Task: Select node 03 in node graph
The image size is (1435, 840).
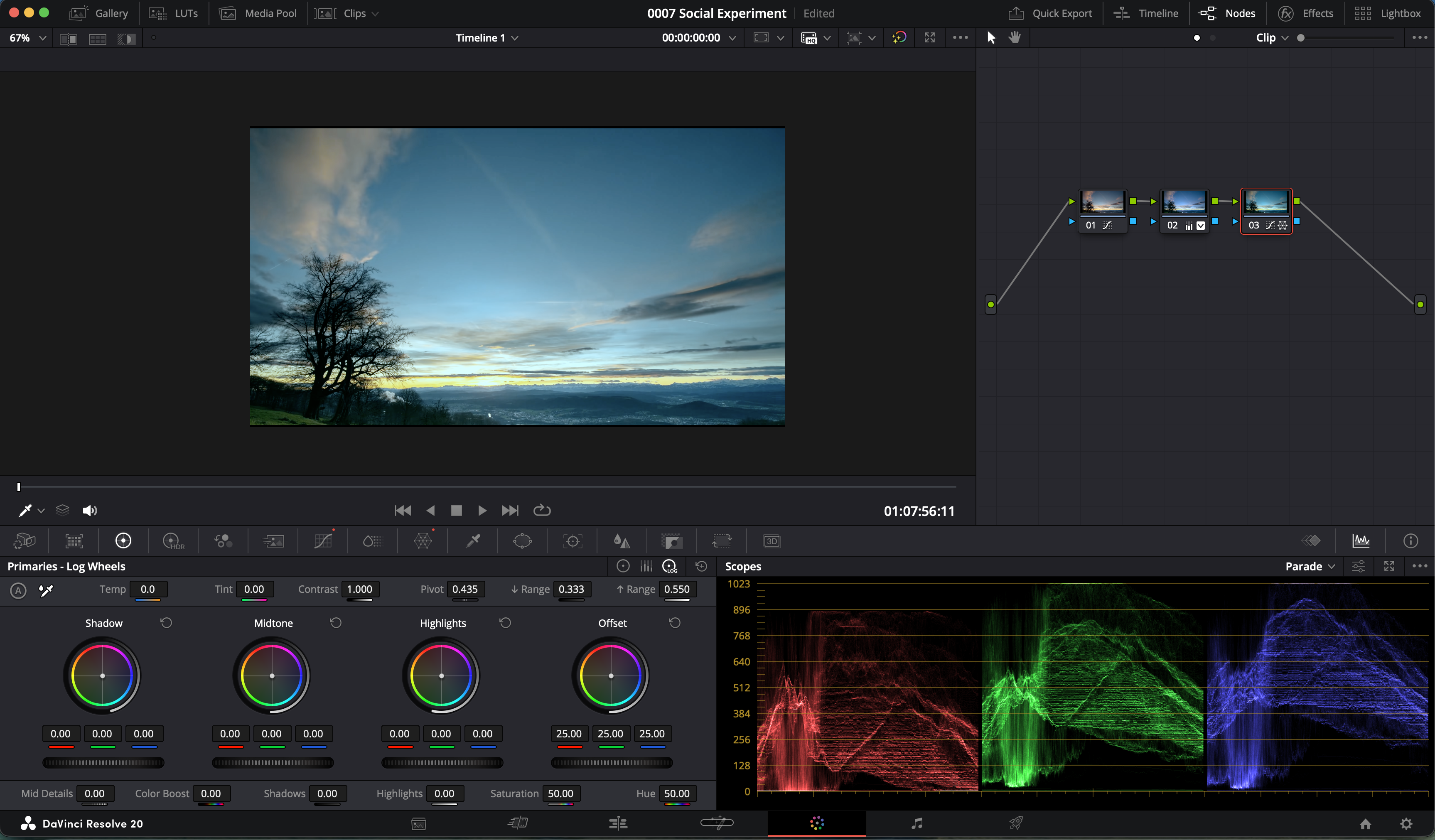Action: (x=1266, y=211)
